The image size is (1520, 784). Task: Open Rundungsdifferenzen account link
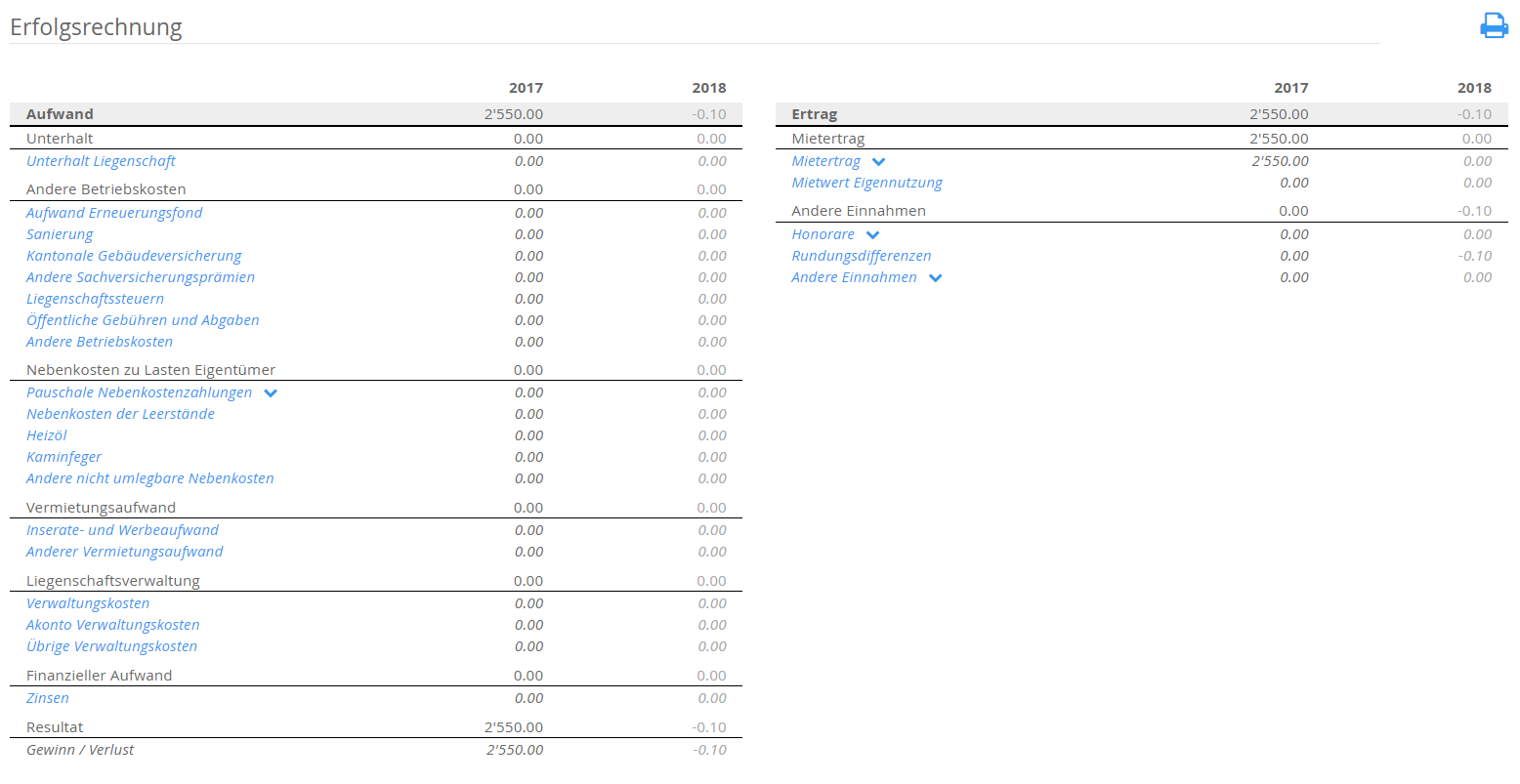click(x=862, y=256)
